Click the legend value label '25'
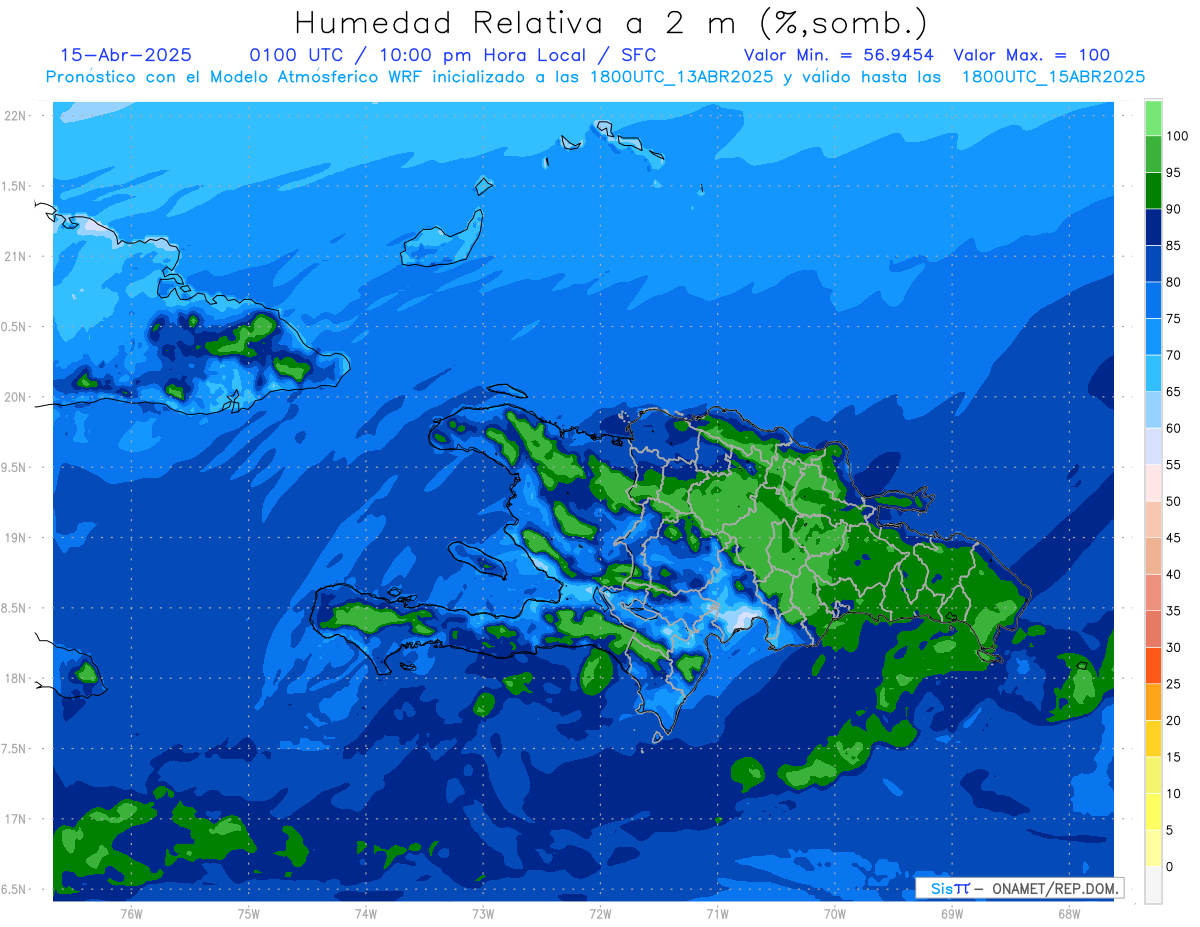Image resolution: width=1200 pixels, height=927 pixels. point(1173,683)
